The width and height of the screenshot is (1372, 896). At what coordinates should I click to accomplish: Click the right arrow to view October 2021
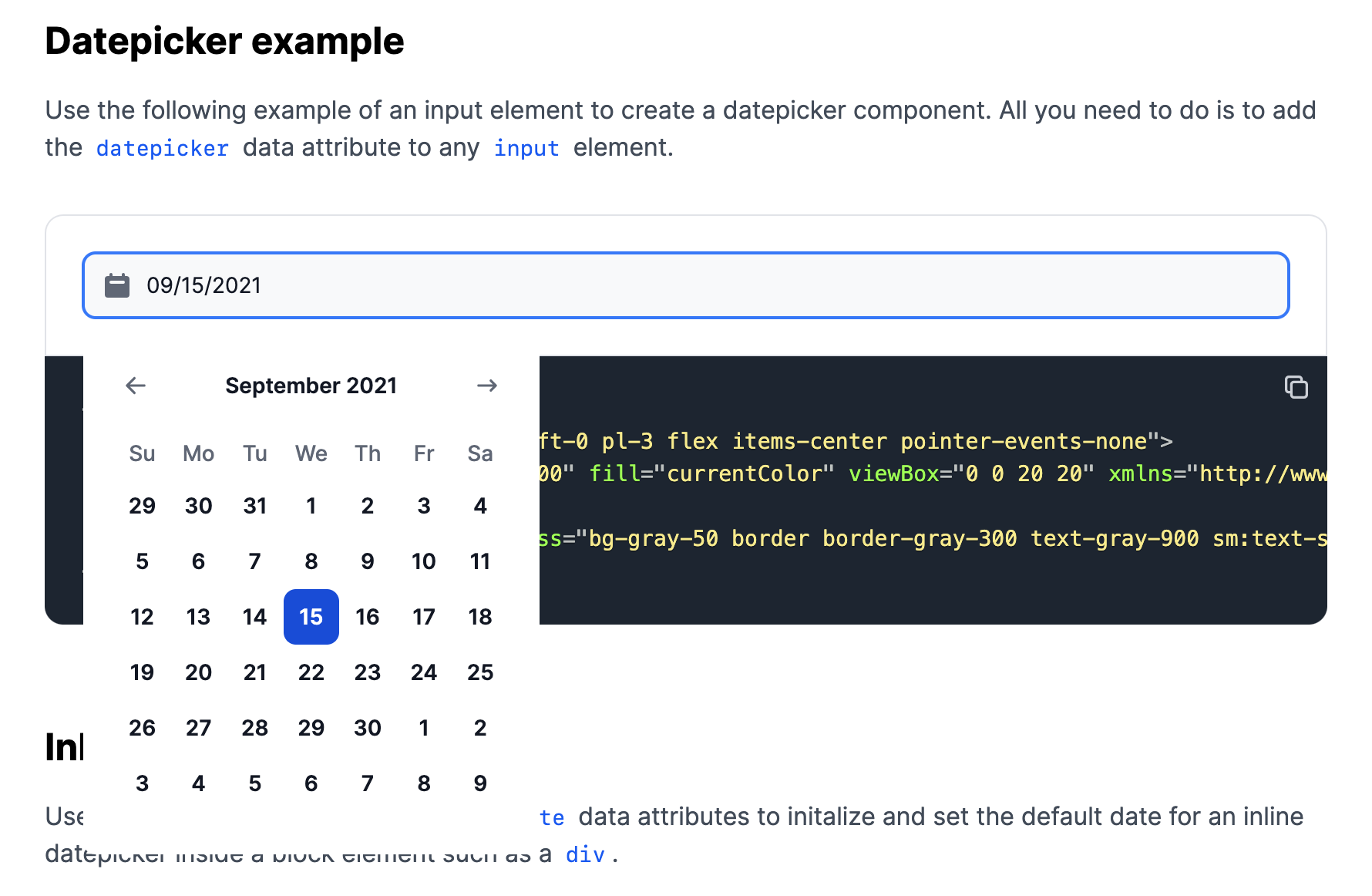click(x=487, y=386)
